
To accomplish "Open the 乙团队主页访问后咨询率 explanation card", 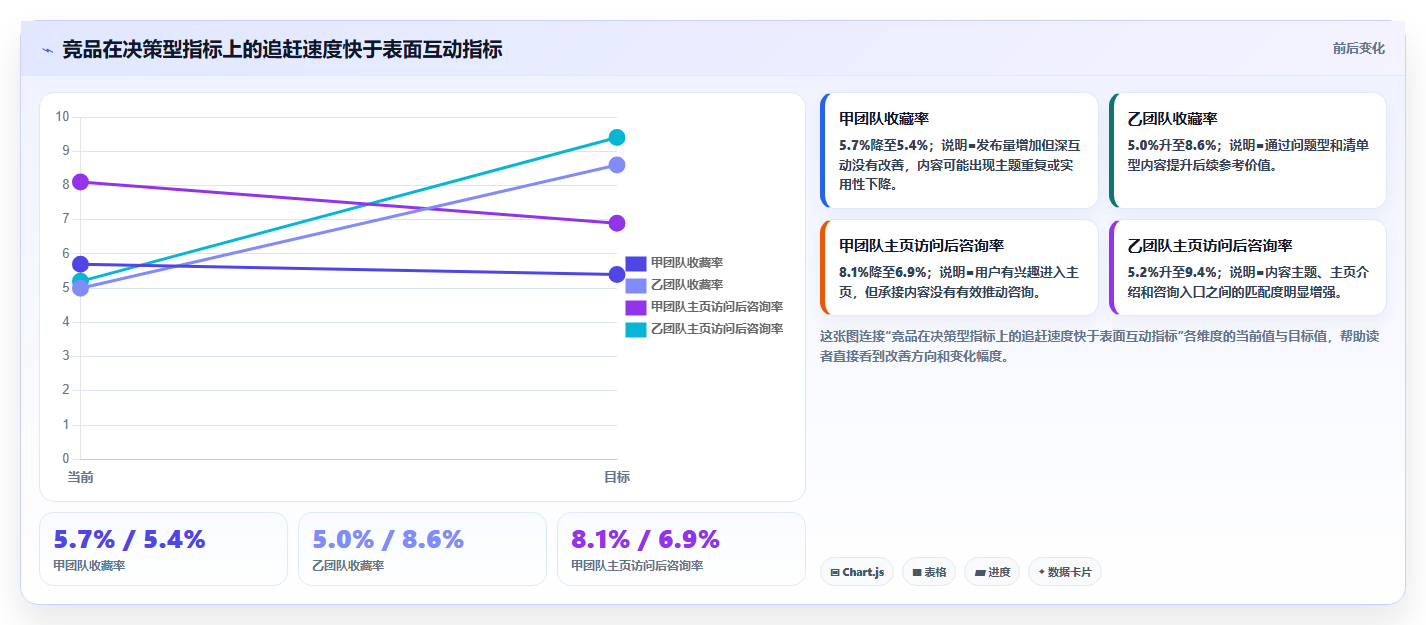I will click(x=1248, y=268).
